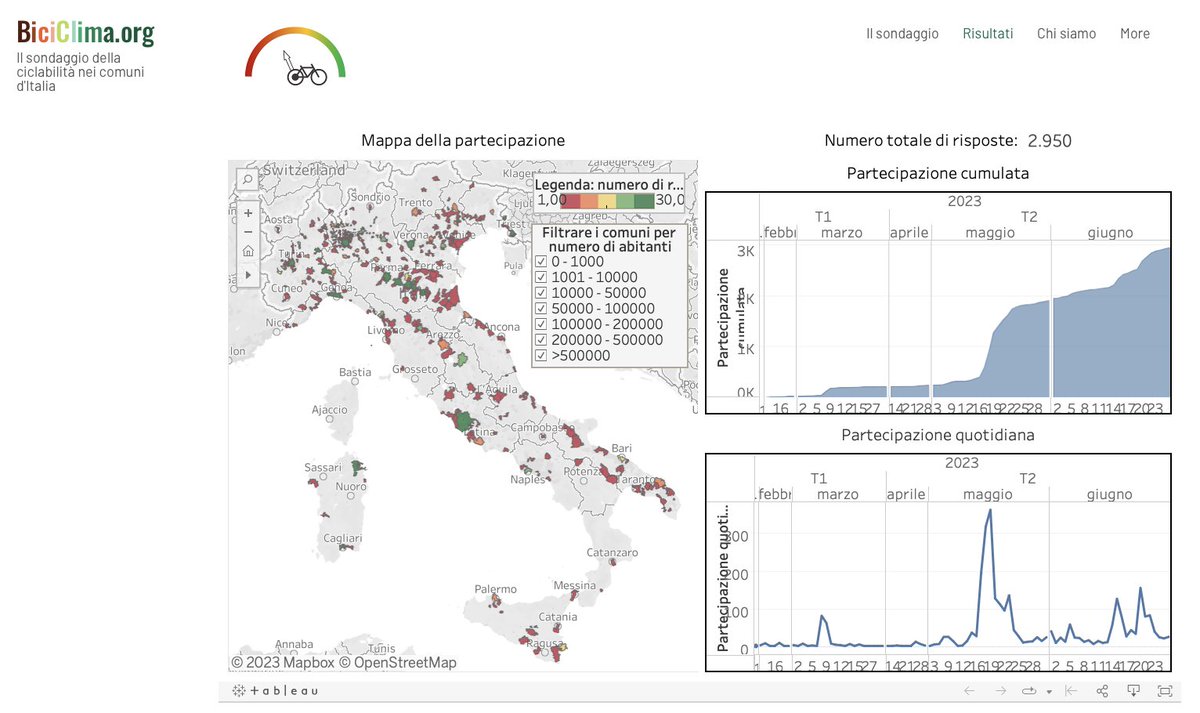This screenshot has width=1200, height=713.
Task: Click the Chi siamo link
Action: pyautogui.click(x=1066, y=33)
